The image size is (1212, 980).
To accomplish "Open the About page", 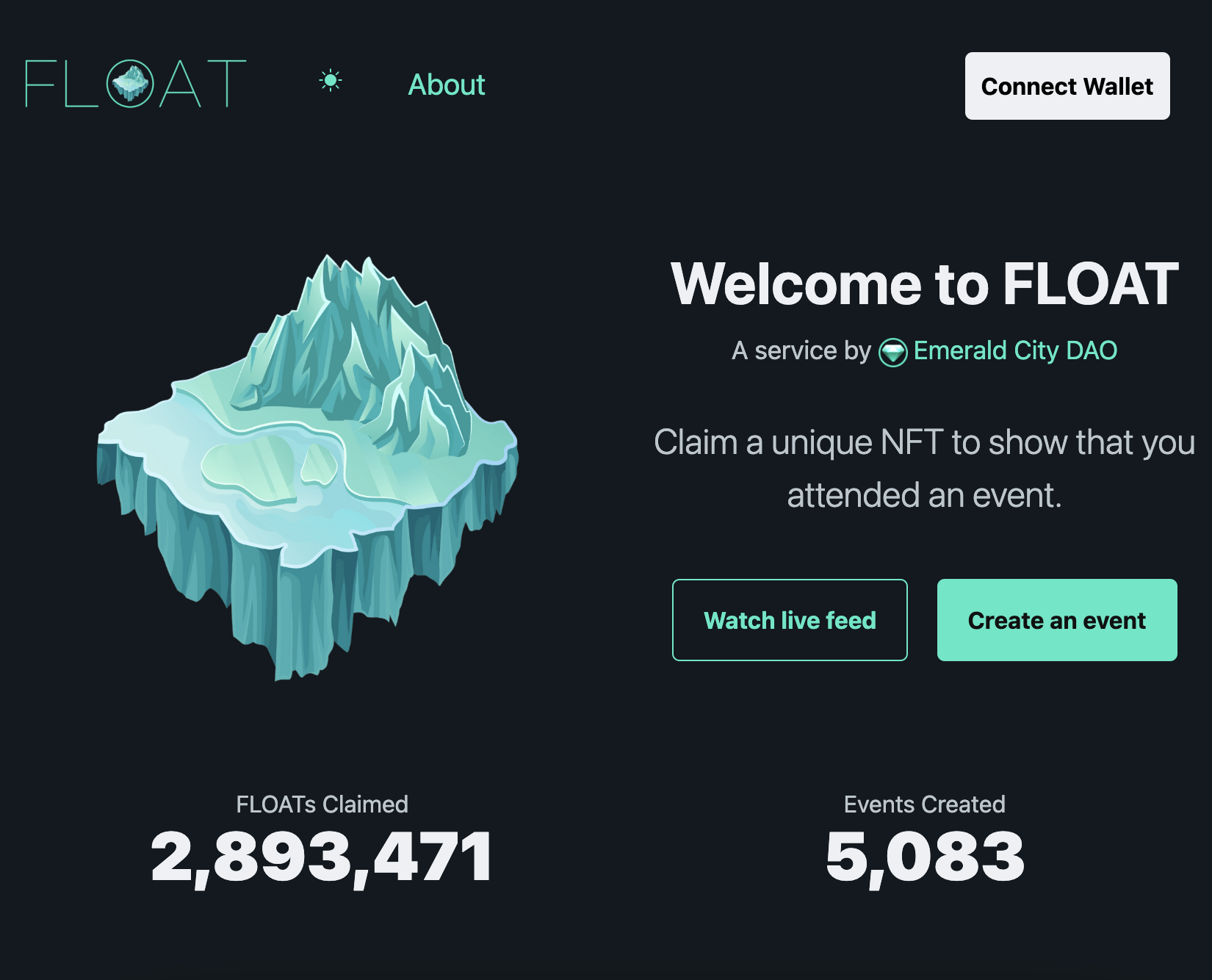I will (x=446, y=86).
